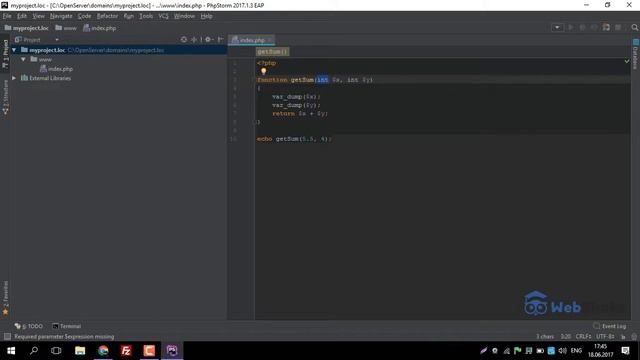Click the Run (play) toolbar icon
Screen dimensions: 640x360
point(571,27)
